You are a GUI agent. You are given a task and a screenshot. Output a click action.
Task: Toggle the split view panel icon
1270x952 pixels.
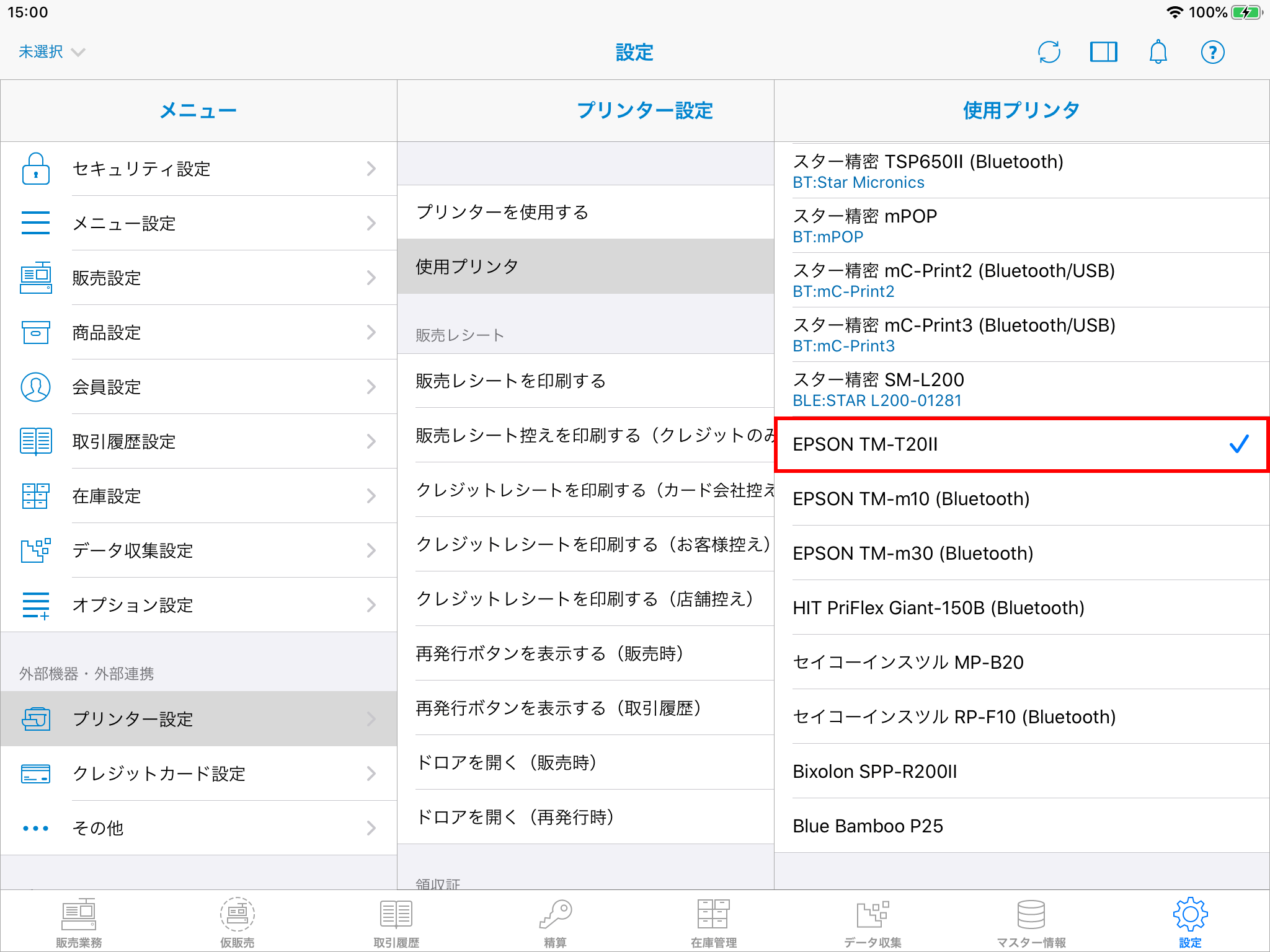(1103, 52)
